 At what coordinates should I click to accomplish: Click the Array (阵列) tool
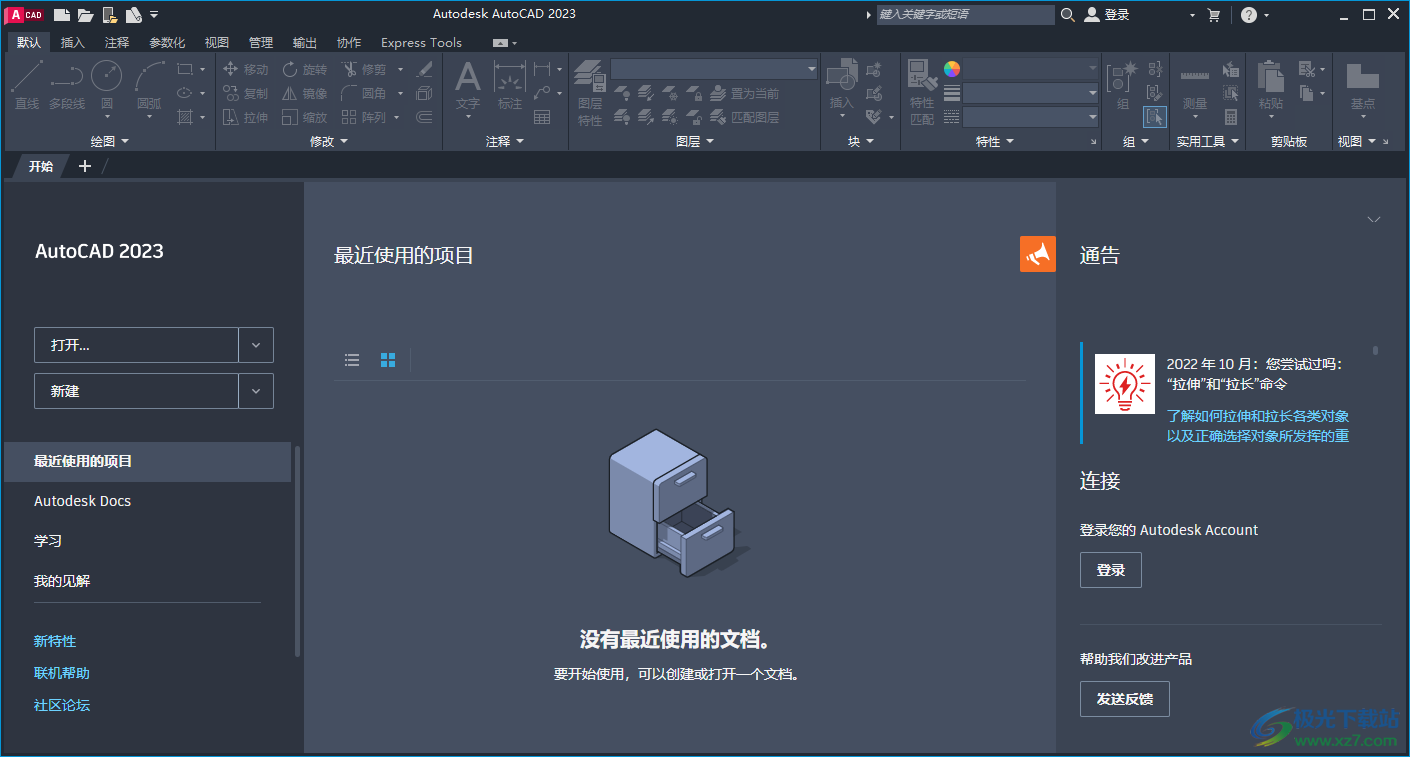pyautogui.click(x=363, y=117)
